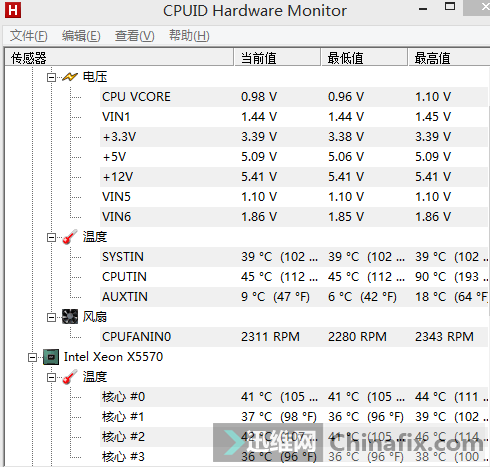Image resolution: width=490 pixels, height=467 pixels.
Task: Collapse the Intel Xeon X5570 node
Action: [x=33, y=358]
